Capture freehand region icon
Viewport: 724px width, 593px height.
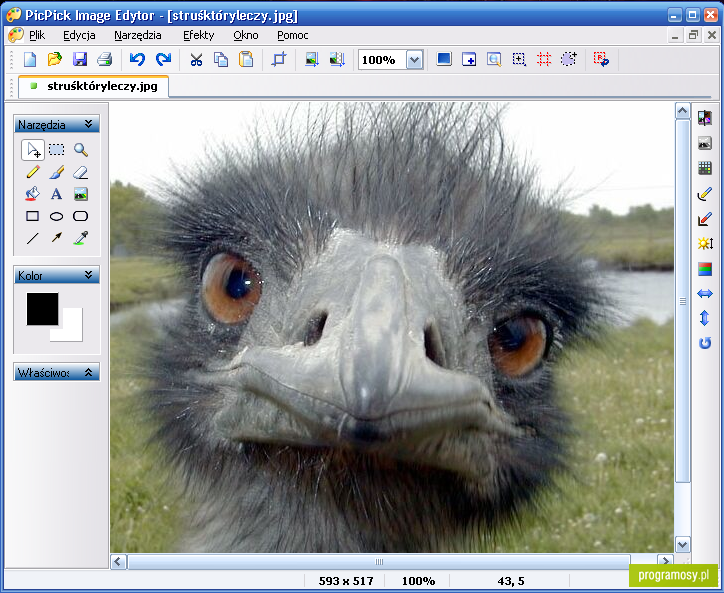[x=569, y=59]
